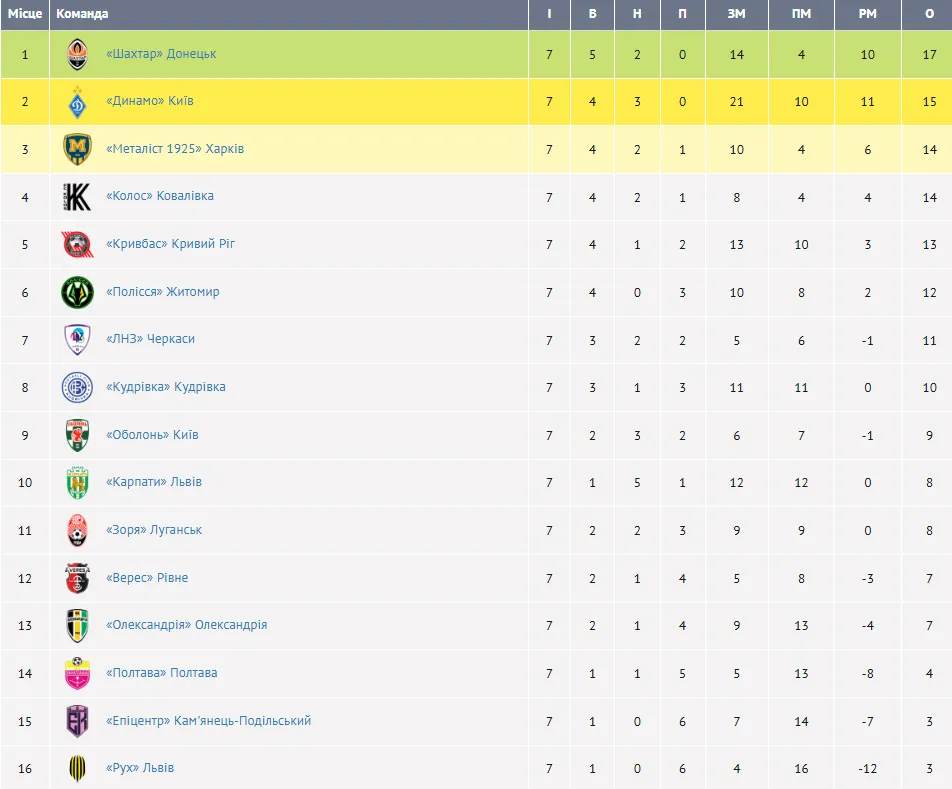Click the Kryvbas Kryvyi Rih logo
The height and width of the screenshot is (789, 952).
click(77, 244)
